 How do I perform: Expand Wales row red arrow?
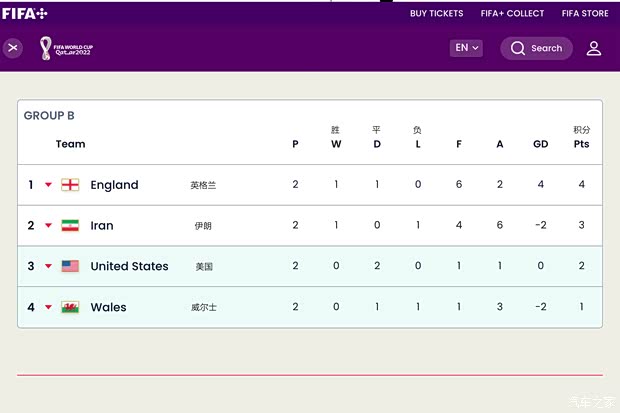click(x=48, y=308)
